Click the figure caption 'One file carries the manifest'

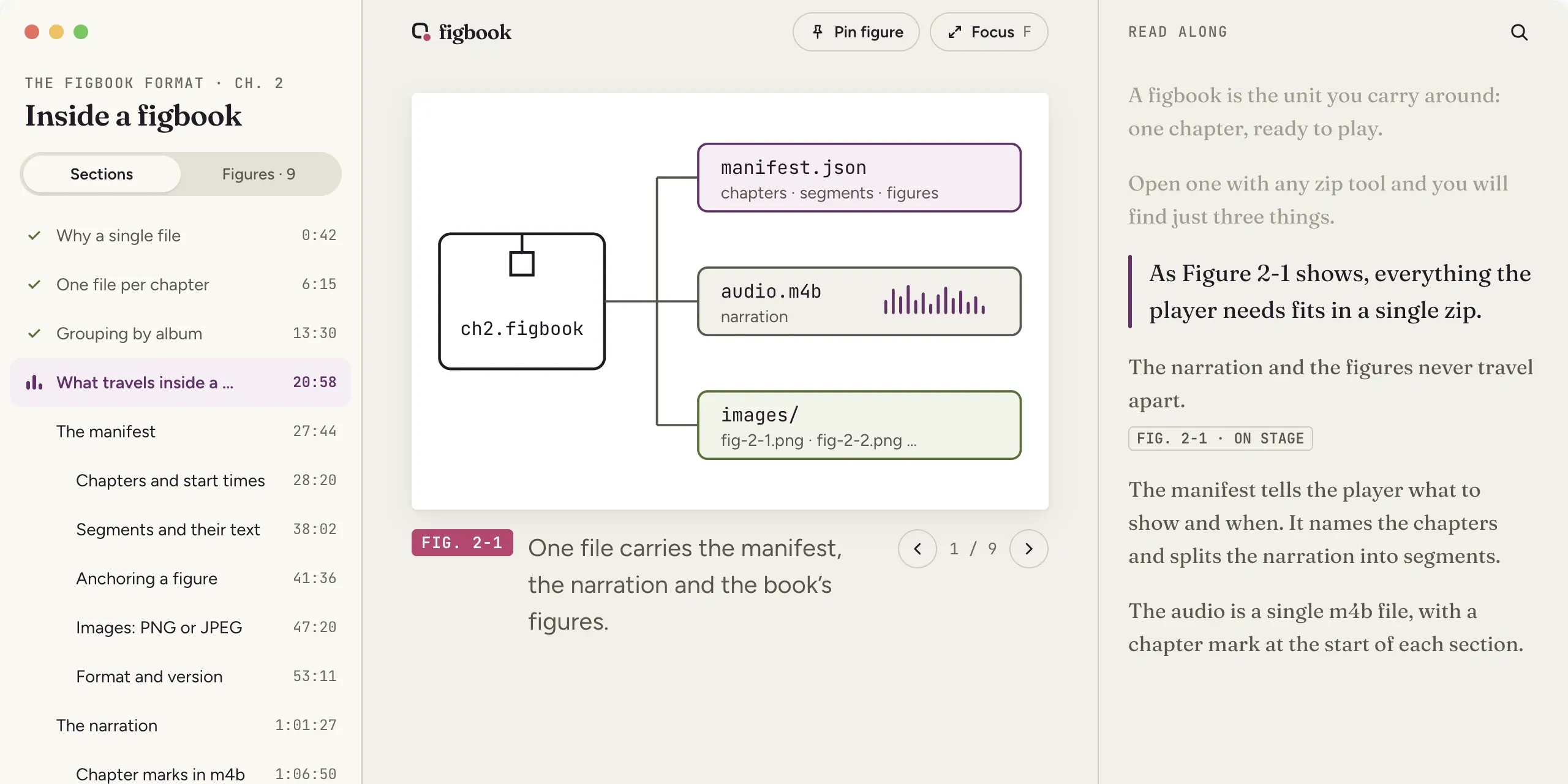[x=685, y=584]
